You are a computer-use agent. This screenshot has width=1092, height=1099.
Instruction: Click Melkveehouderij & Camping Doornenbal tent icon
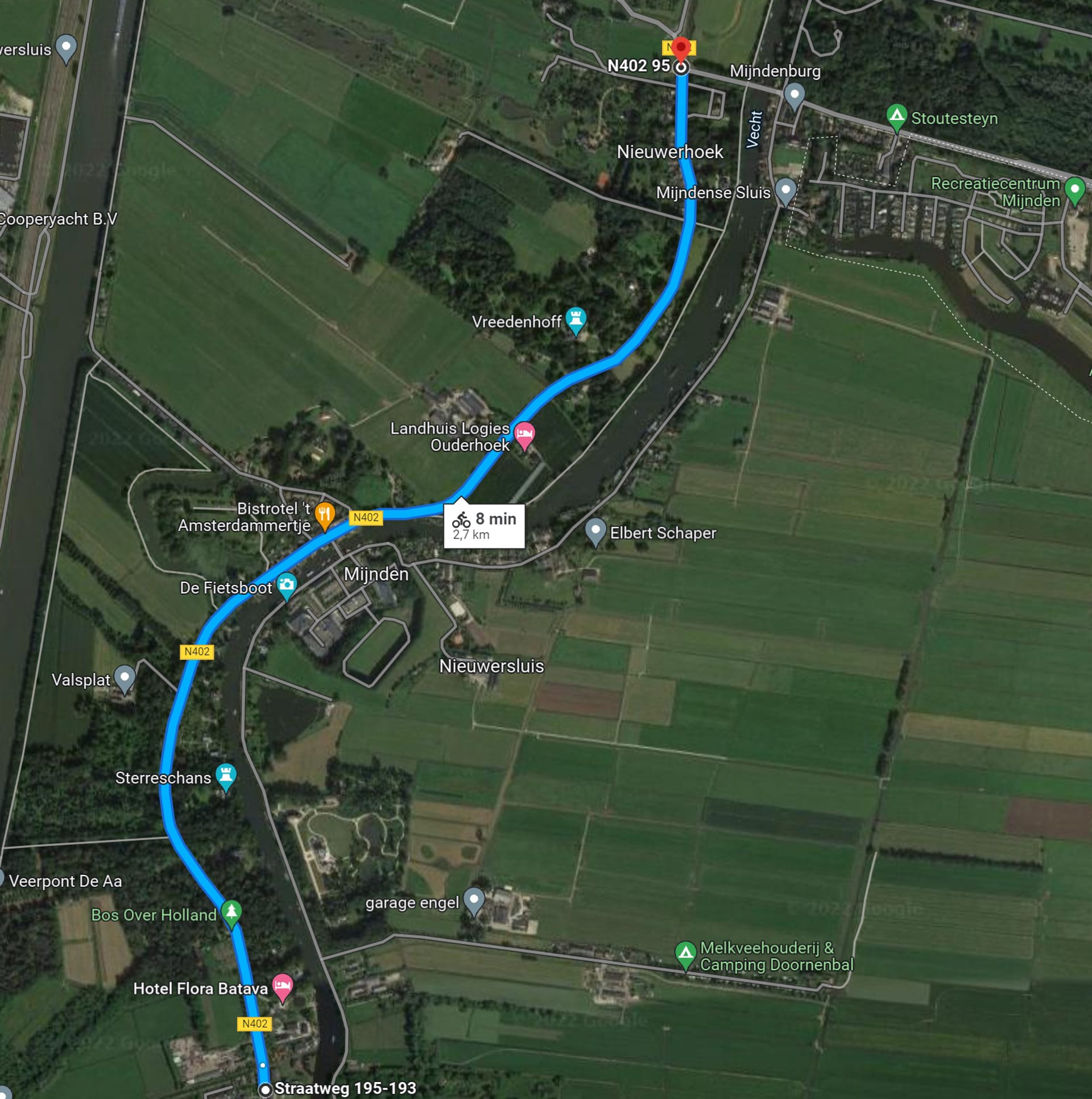[686, 956]
